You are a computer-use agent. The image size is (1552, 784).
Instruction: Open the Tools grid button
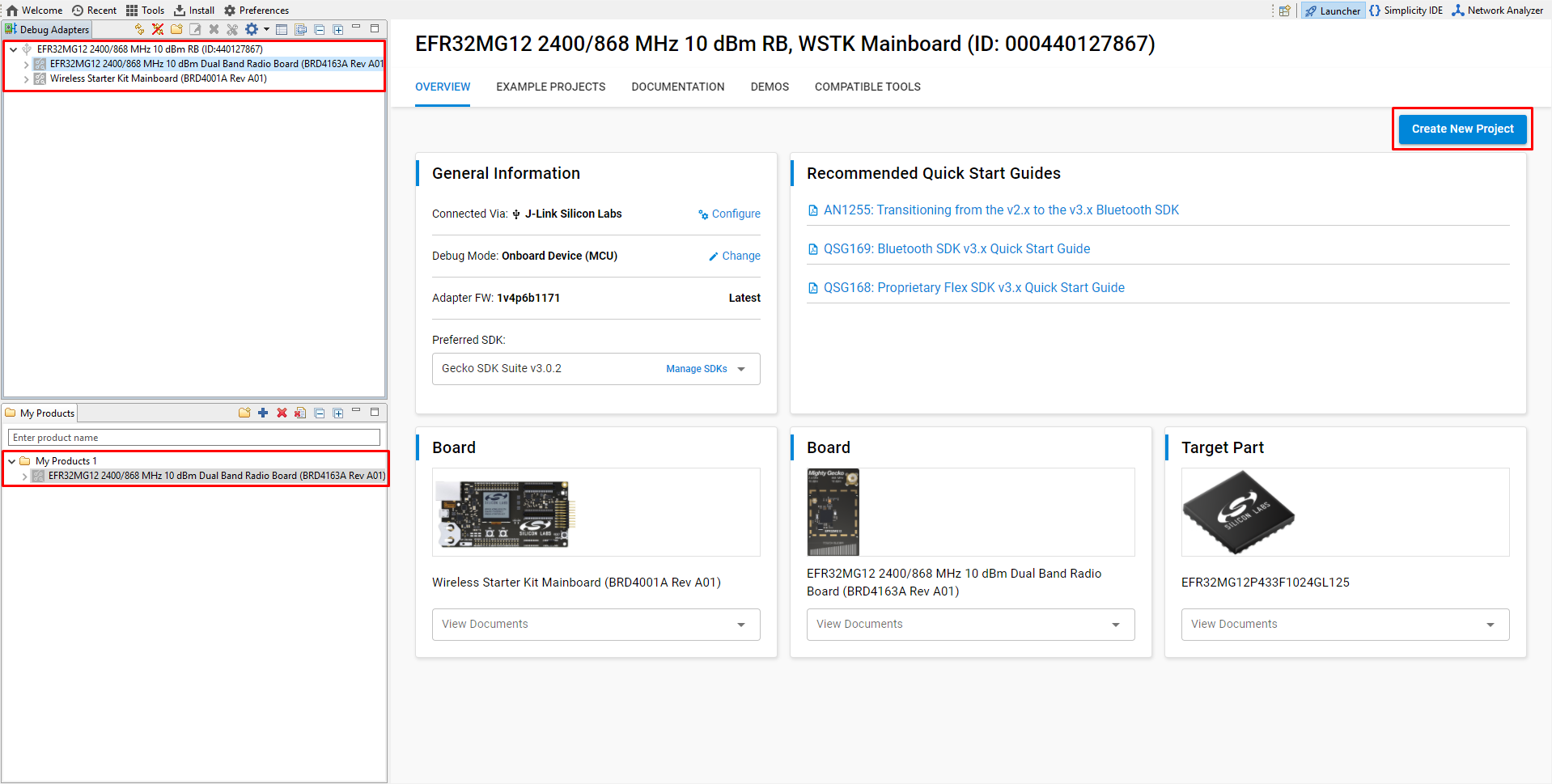pos(146,11)
